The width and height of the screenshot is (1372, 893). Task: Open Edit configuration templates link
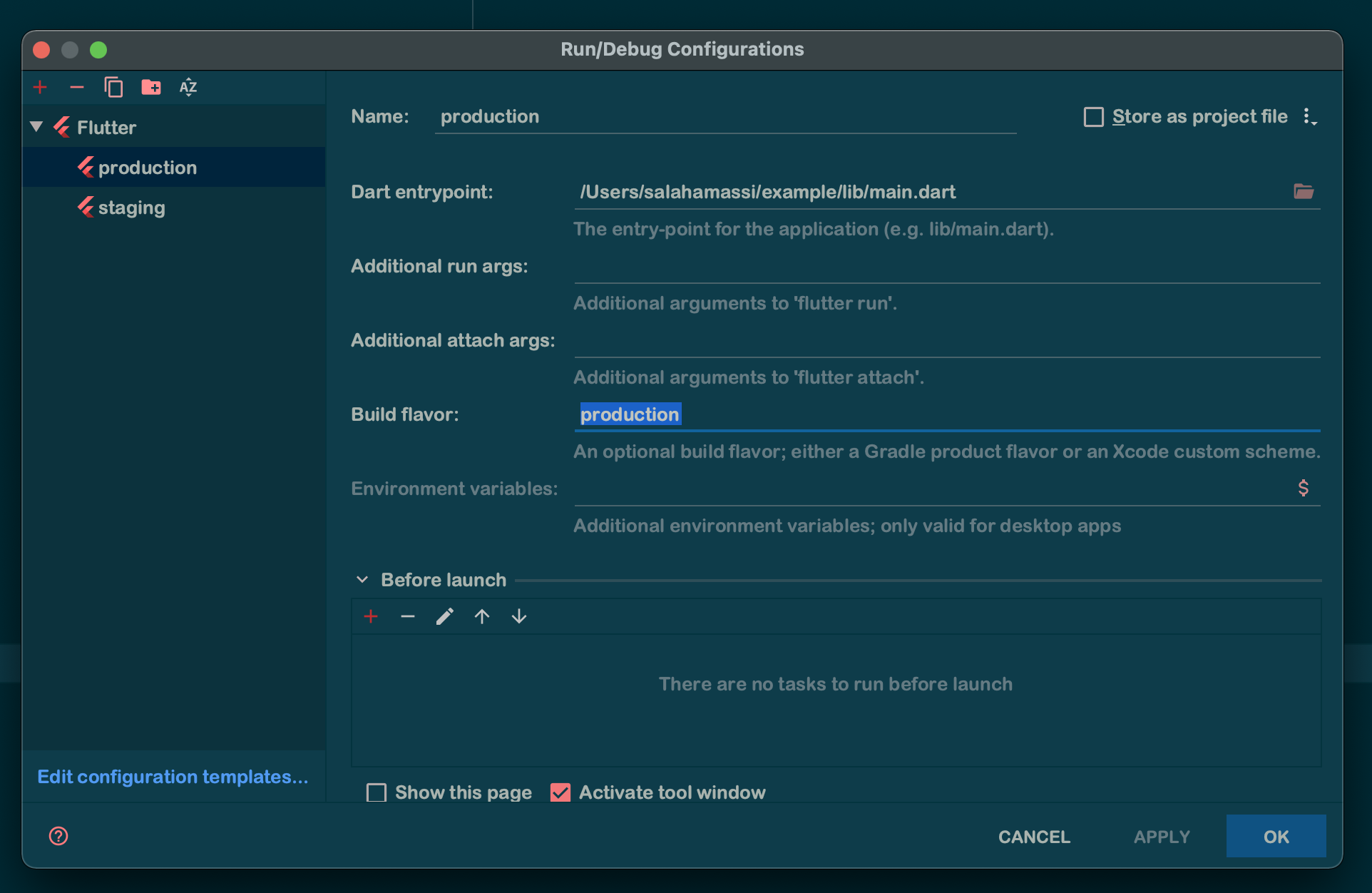pos(173,777)
